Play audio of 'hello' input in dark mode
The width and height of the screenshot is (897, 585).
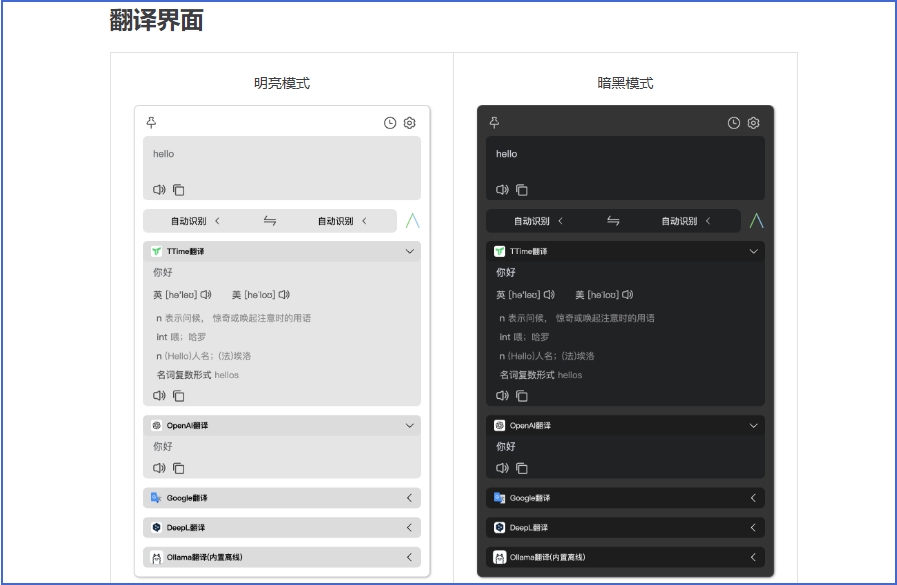(502, 189)
